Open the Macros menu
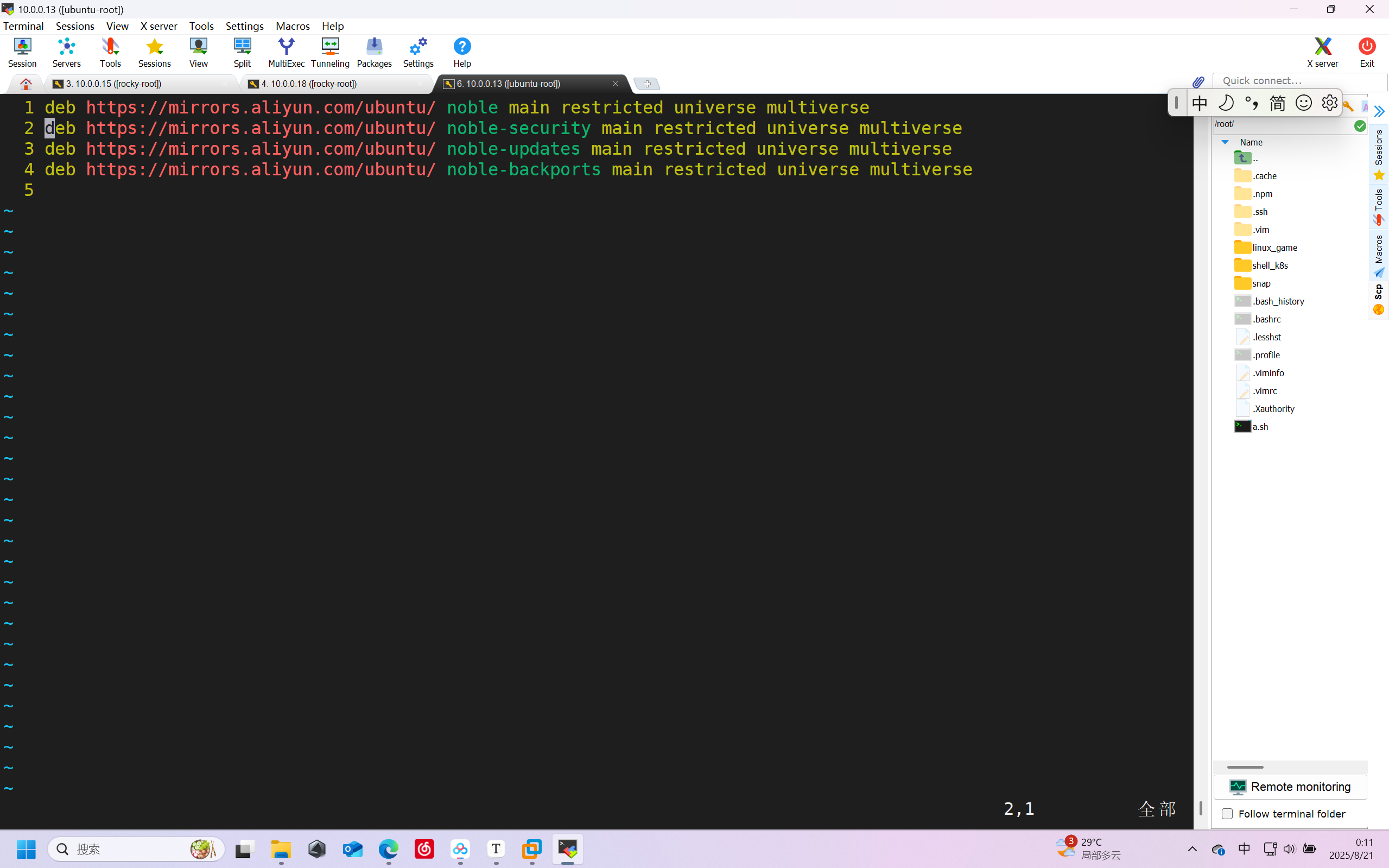The image size is (1389, 868). pyautogui.click(x=292, y=26)
